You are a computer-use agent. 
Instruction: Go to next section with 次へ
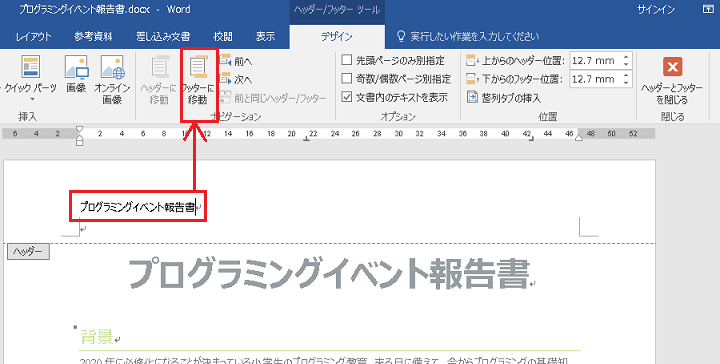pos(236,79)
